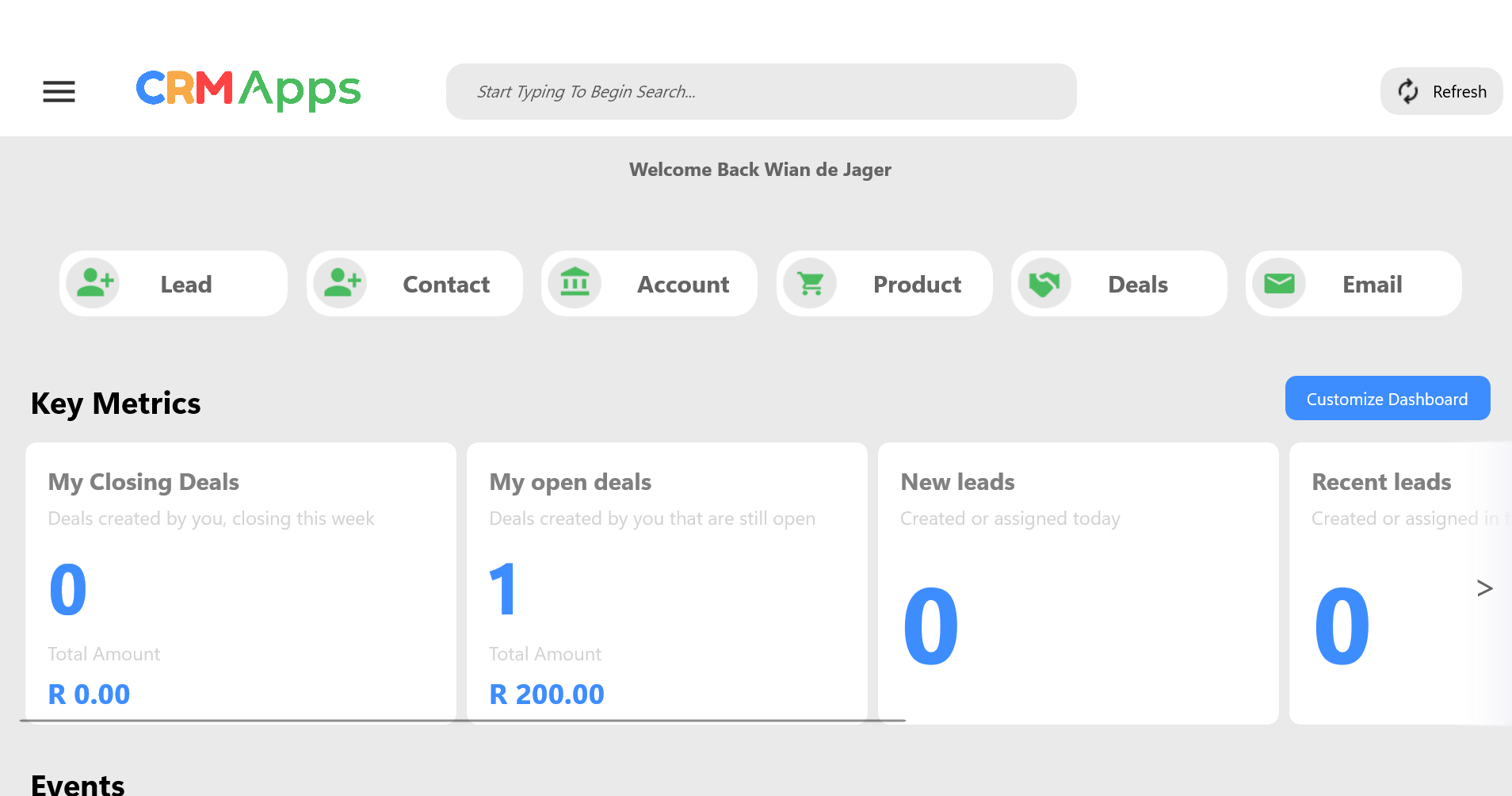This screenshot has height=796, width=1512.
Task: Expand metrics with the right chevron arrow
Action: (1484, 588)
